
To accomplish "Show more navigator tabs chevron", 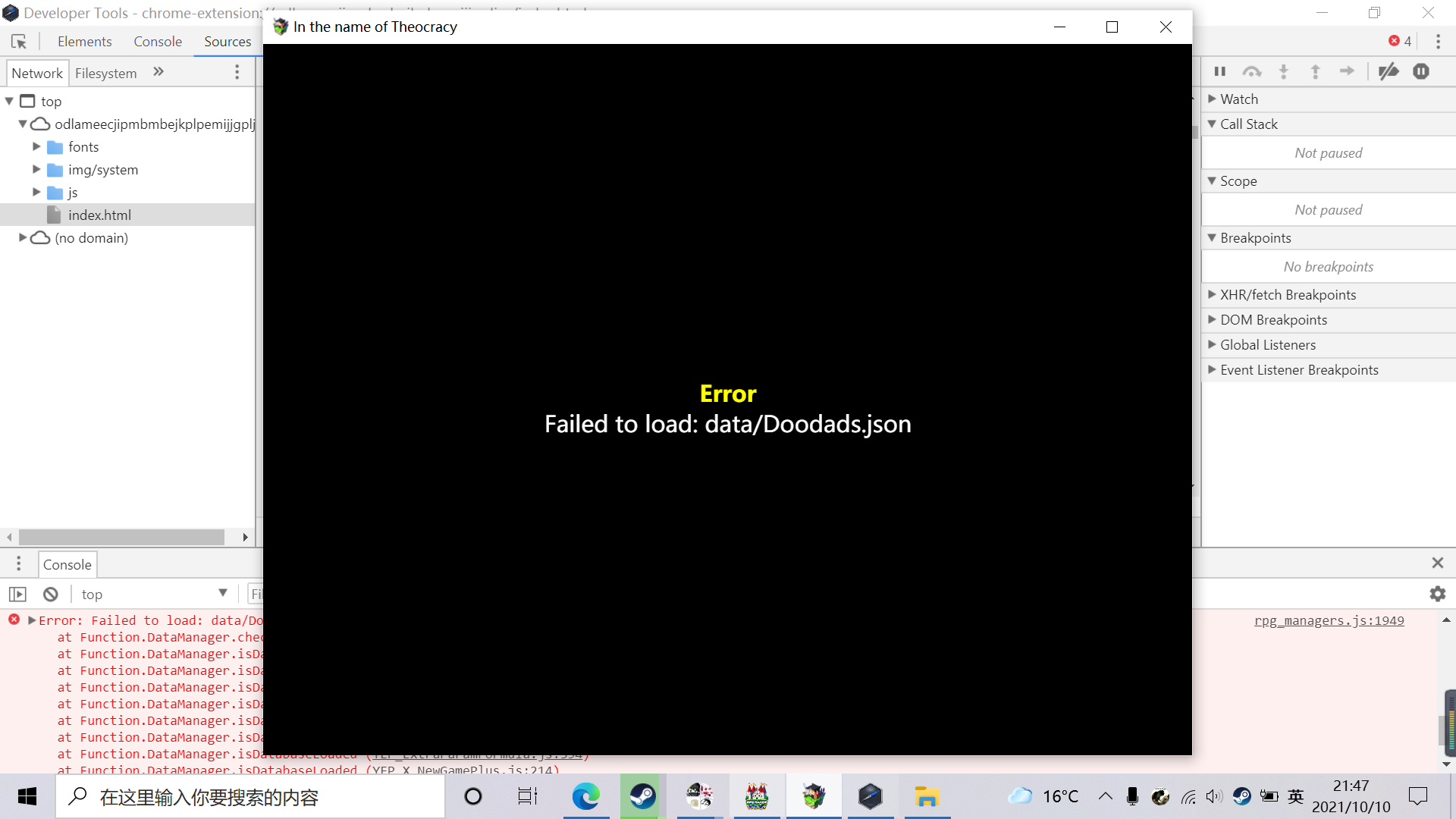I will point(158,72).
